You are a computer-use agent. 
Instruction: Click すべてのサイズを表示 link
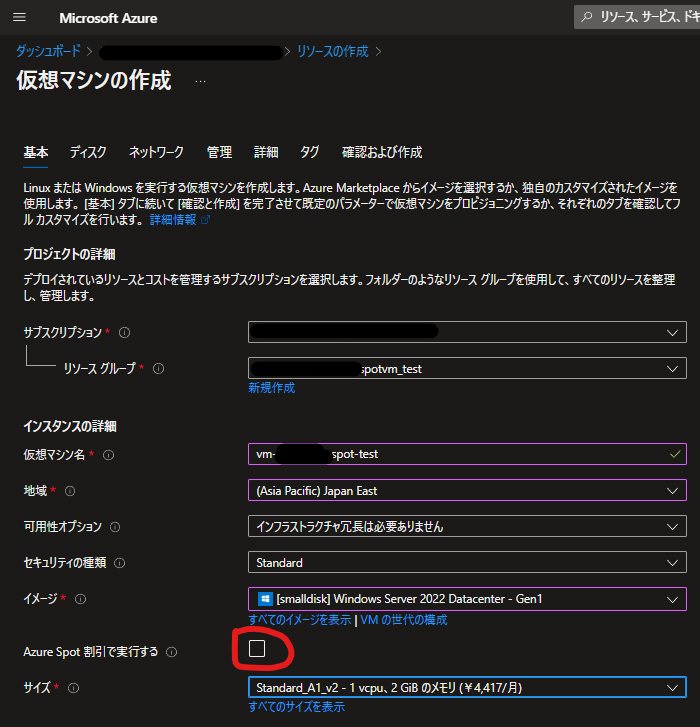pyautogui.click(x=297, y=707)
